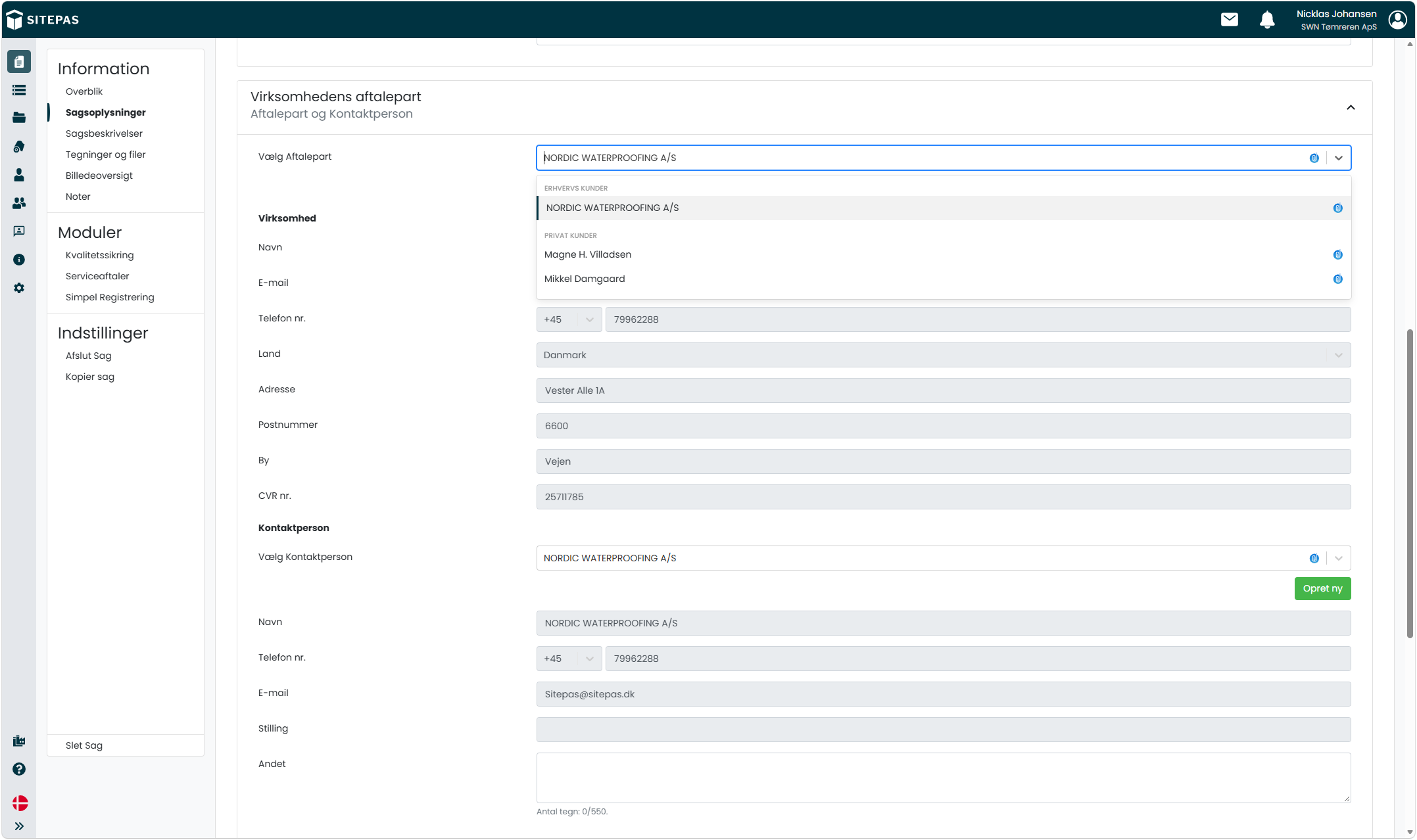Click the Stilling input field
Screen dimensions: 1417x840
[x=944, y=730]
